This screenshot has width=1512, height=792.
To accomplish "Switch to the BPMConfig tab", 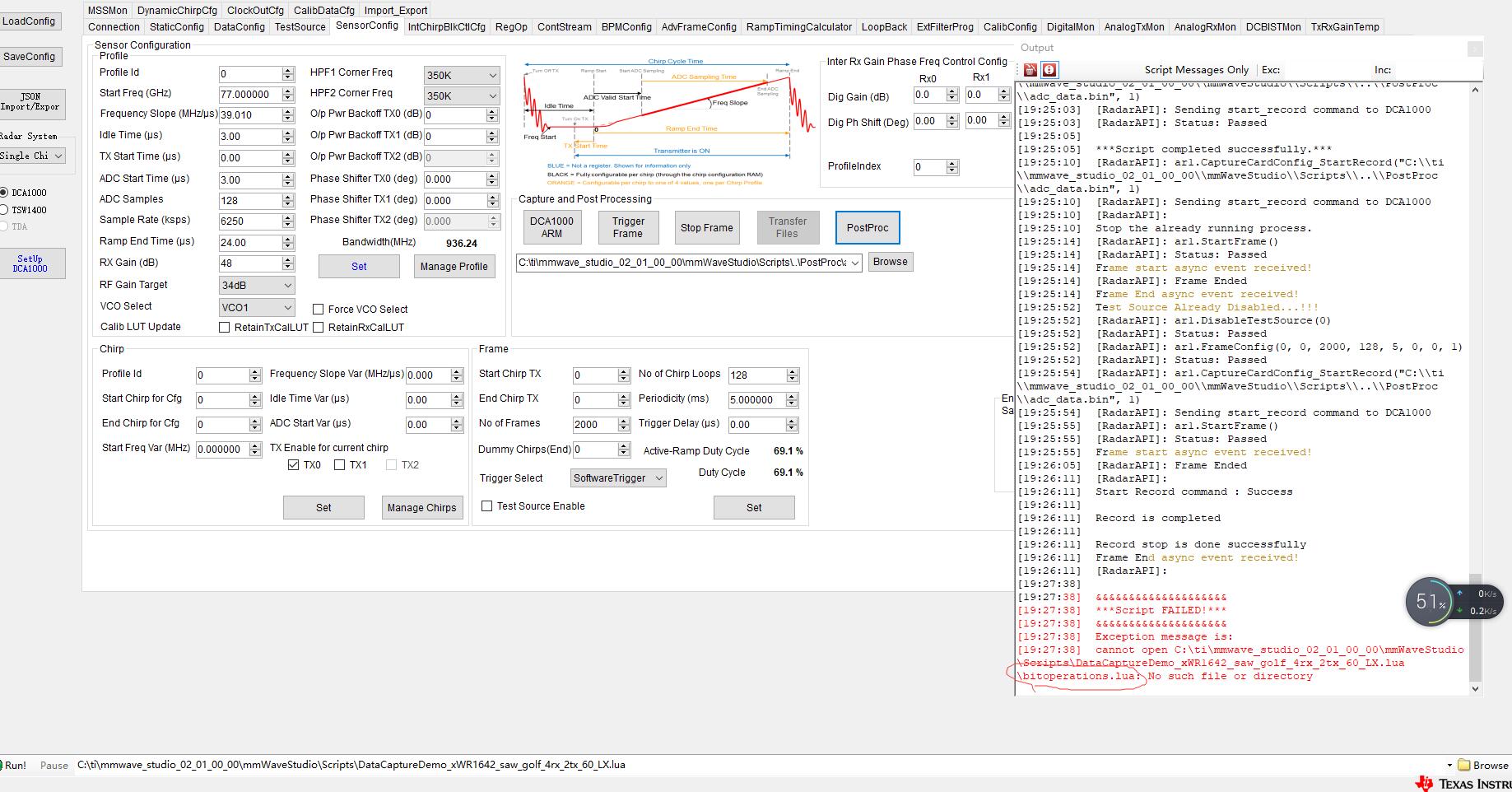I will point(626,27).
